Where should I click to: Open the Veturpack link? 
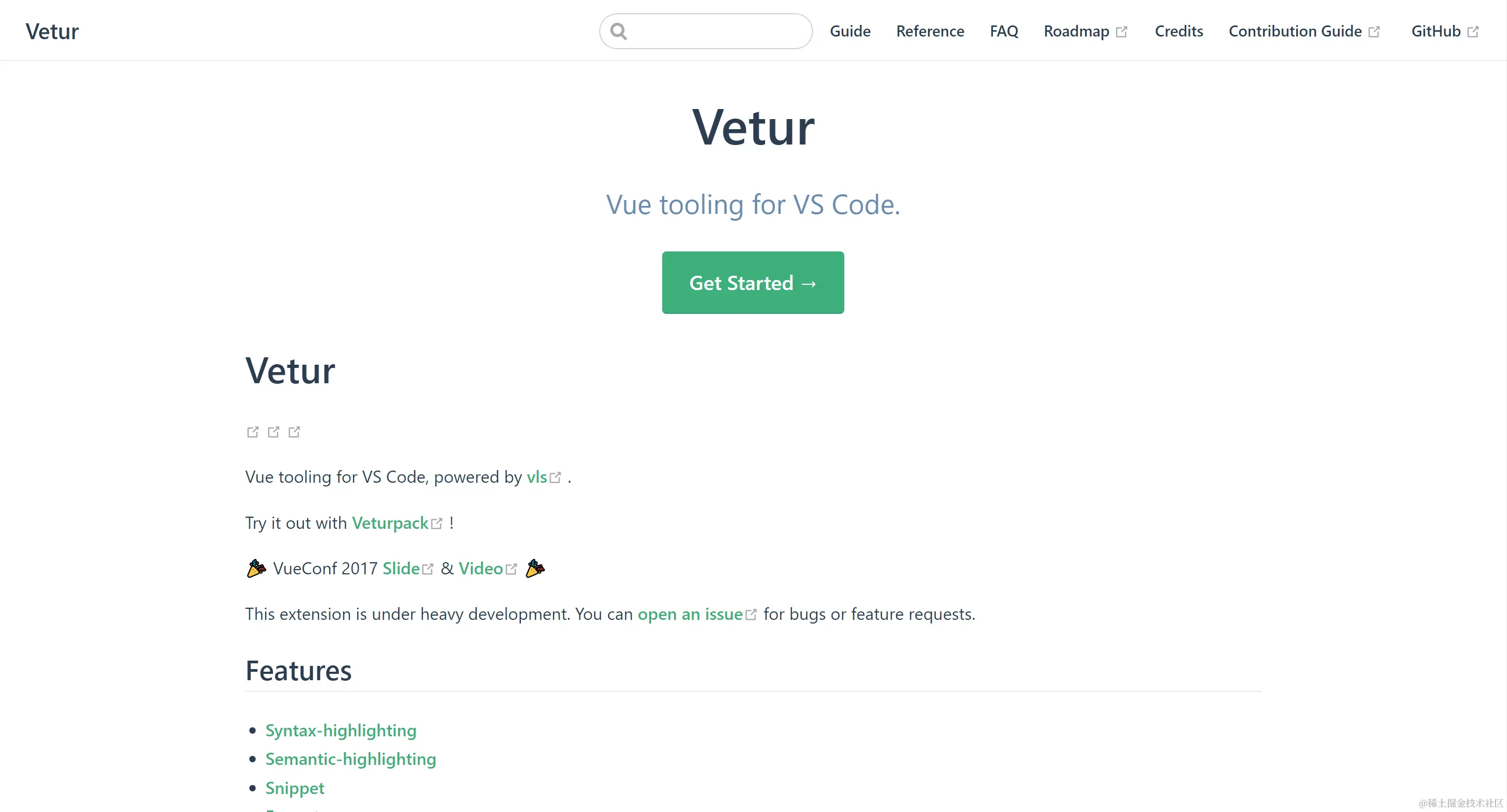[390, 522]
